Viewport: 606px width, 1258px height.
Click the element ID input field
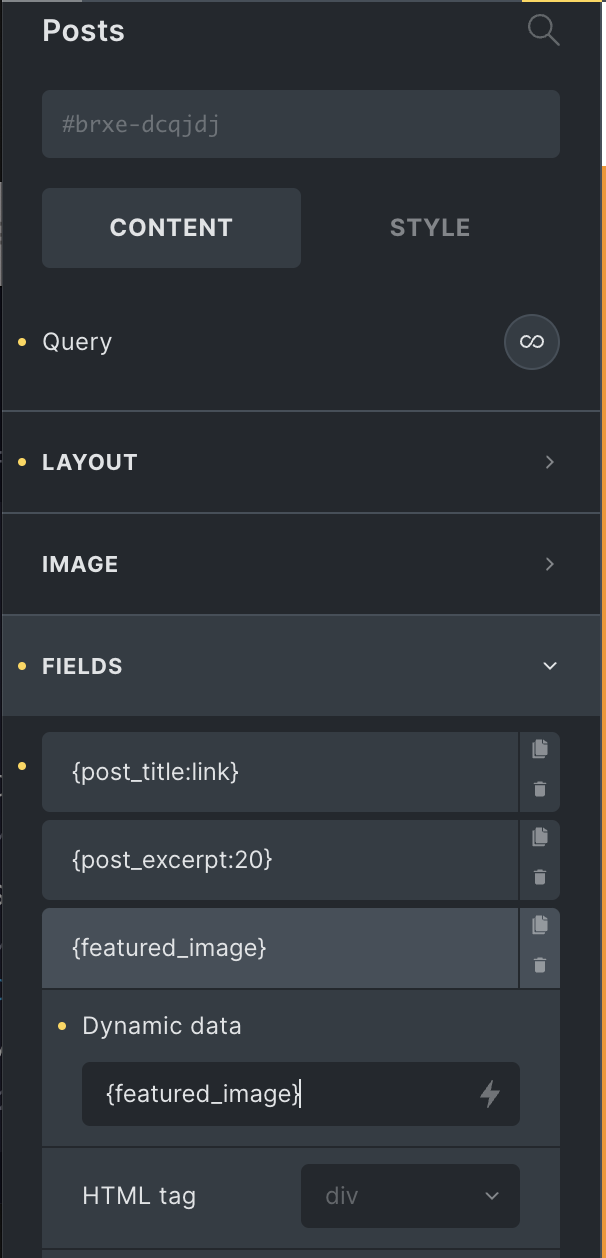[301, 125]
